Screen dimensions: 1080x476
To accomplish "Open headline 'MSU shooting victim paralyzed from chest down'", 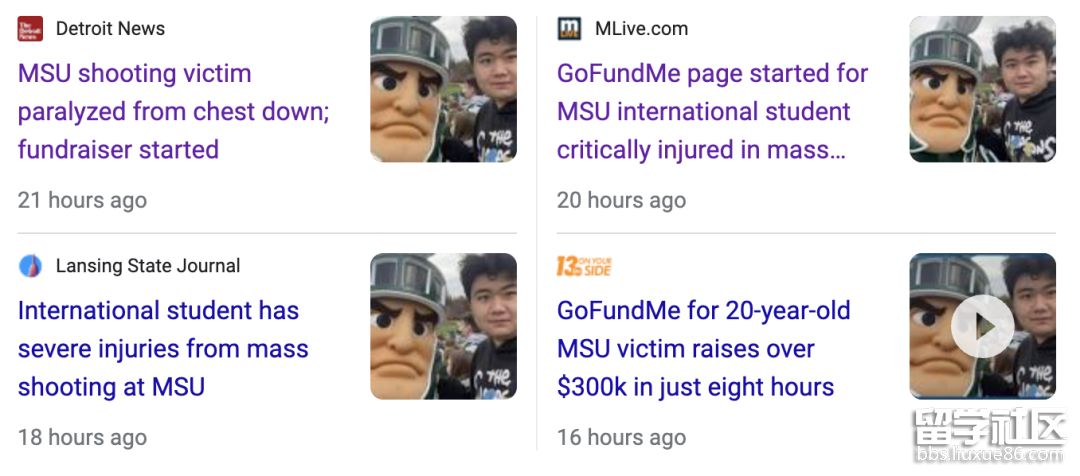I will coord(173,111).
